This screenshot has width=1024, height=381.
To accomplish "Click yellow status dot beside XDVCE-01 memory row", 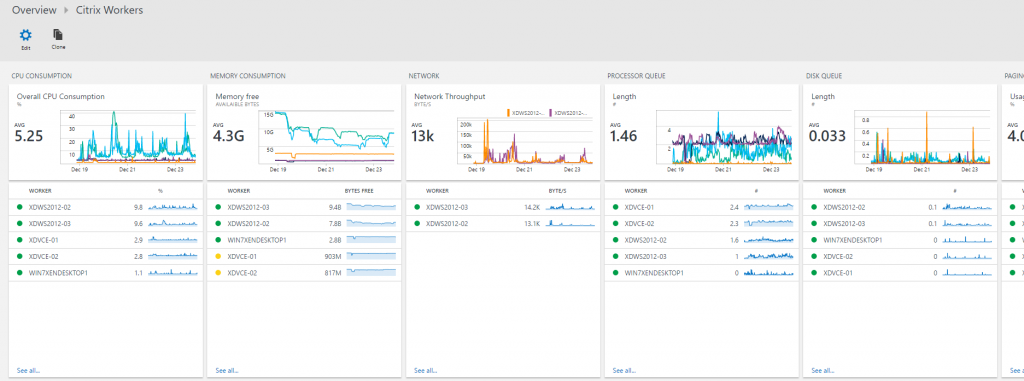I will pyautogui.click(x=218, y=256).
